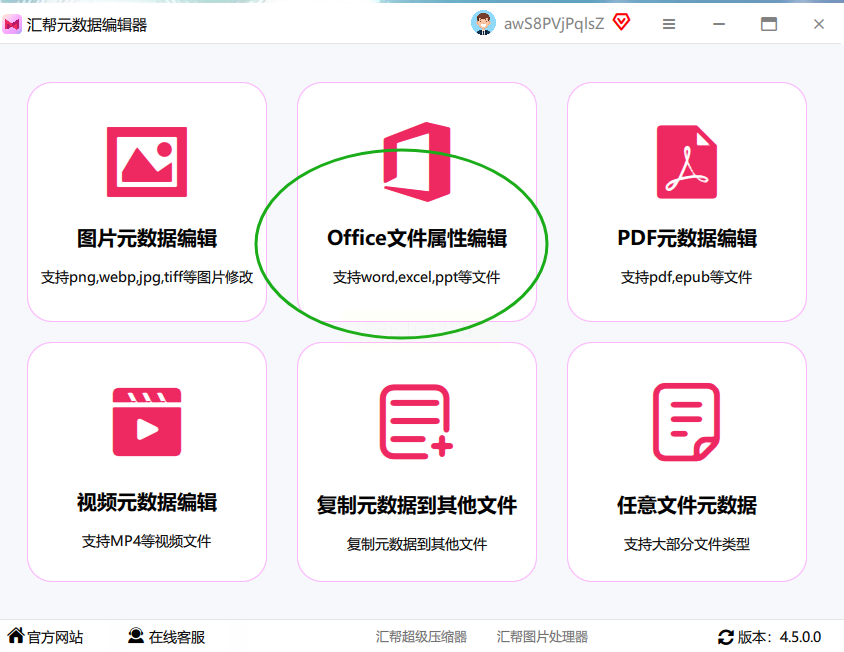Close the application window

(819, 24)
